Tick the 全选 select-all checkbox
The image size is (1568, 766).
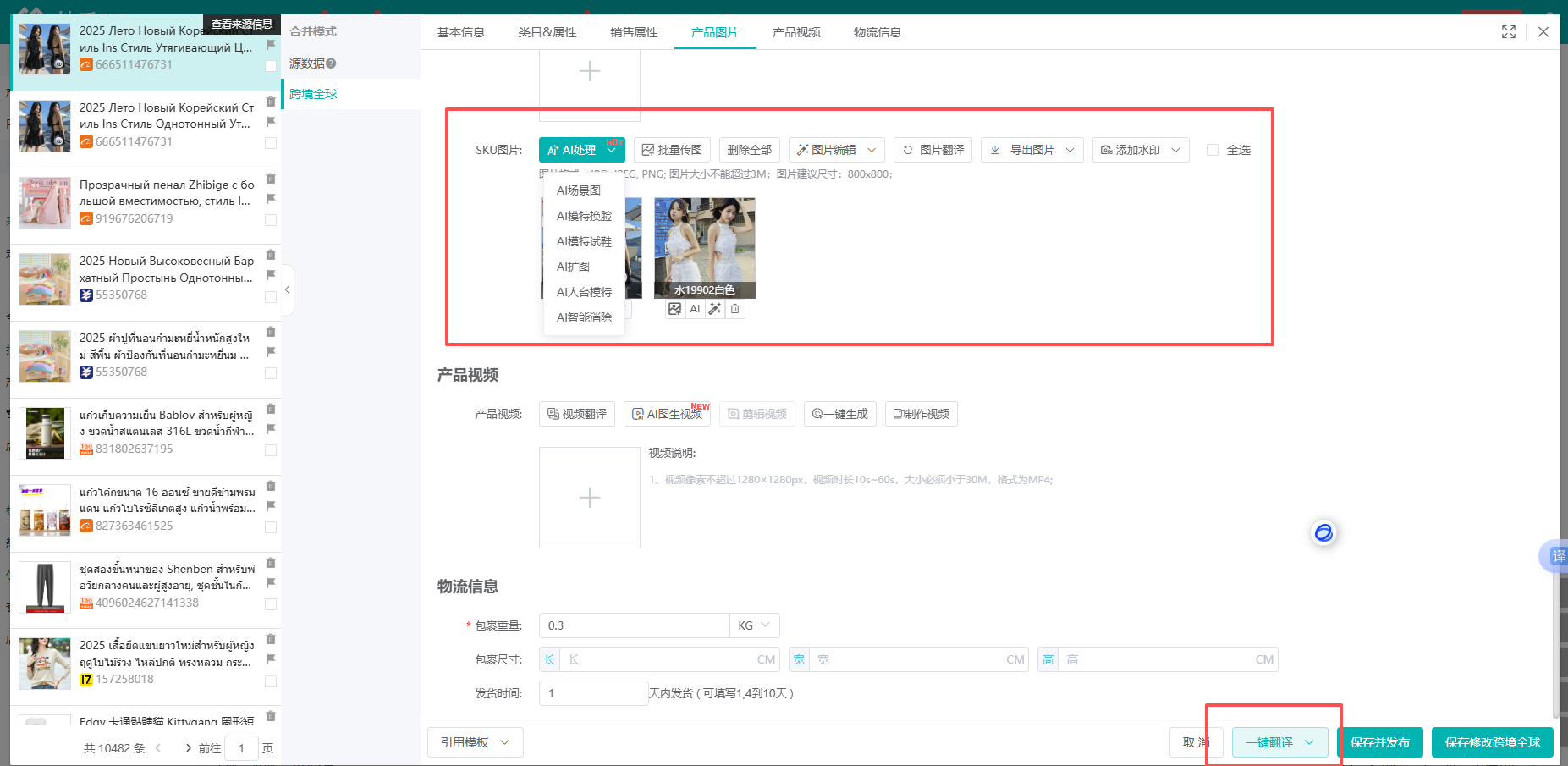pos(1213,150)
